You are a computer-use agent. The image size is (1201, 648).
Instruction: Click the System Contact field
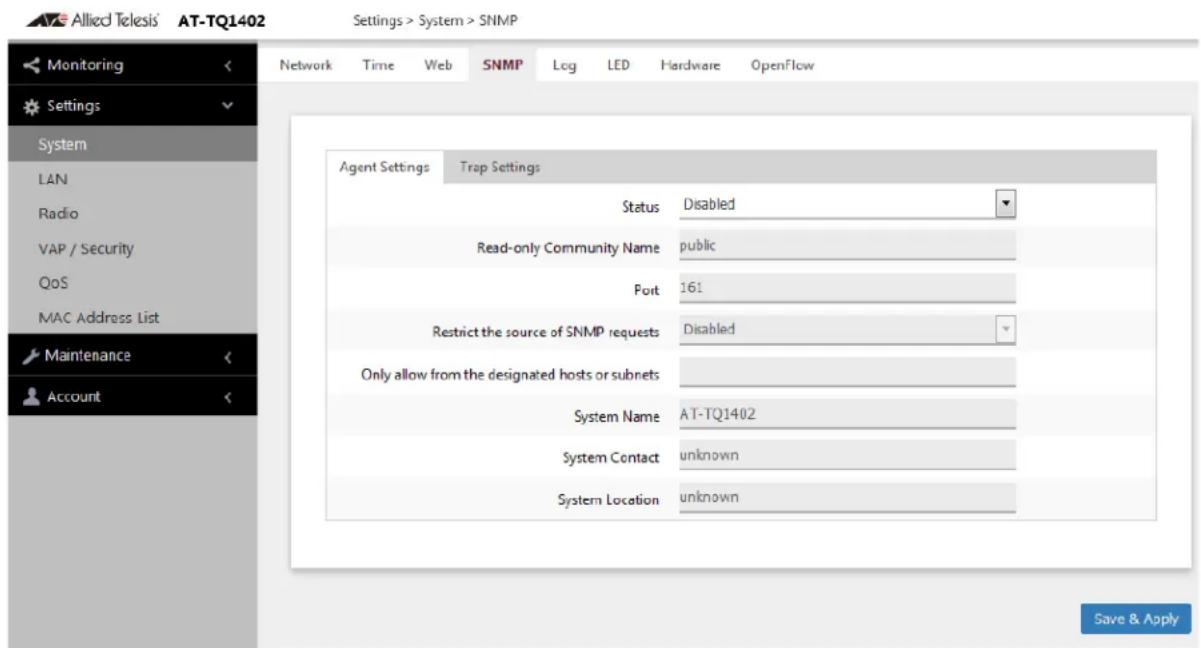click(x=848, y=456)
